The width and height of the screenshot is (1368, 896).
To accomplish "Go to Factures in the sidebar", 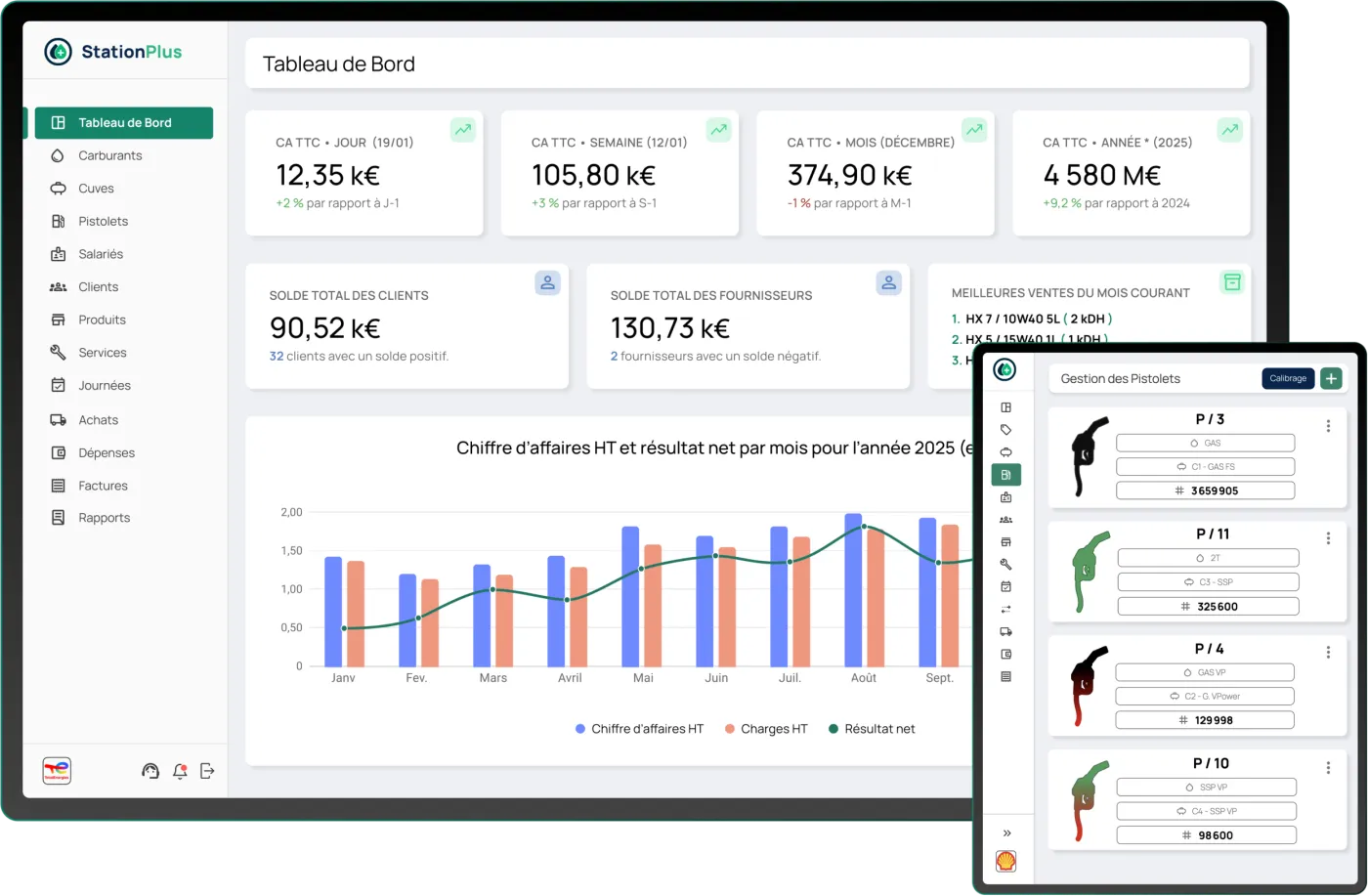I will (103, 486).
